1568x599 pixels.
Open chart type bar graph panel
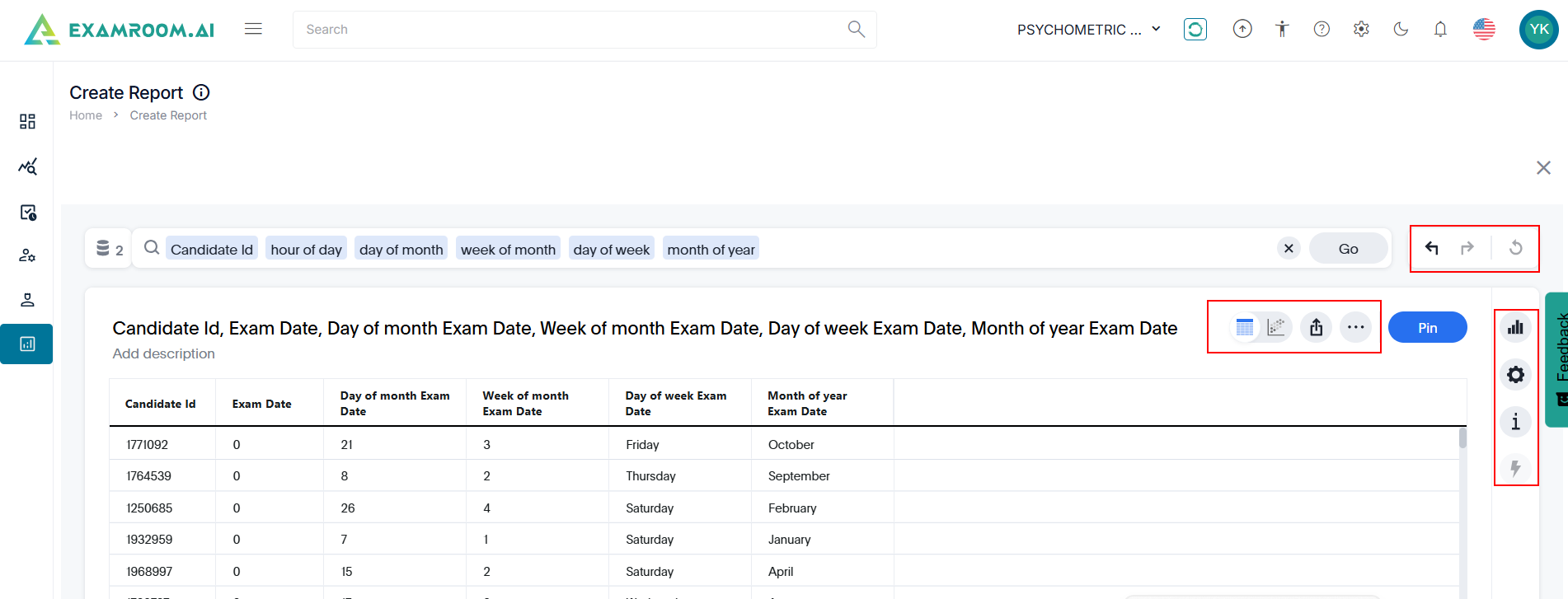point(1515,328)
